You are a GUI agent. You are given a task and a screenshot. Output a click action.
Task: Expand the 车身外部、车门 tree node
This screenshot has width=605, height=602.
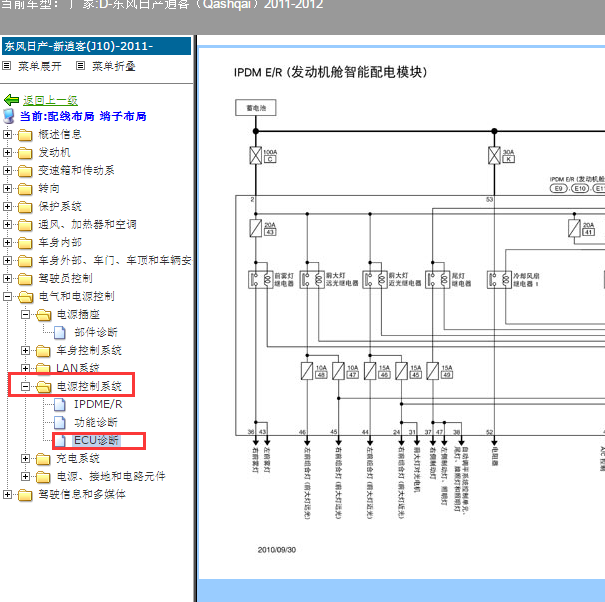point(7,260)
